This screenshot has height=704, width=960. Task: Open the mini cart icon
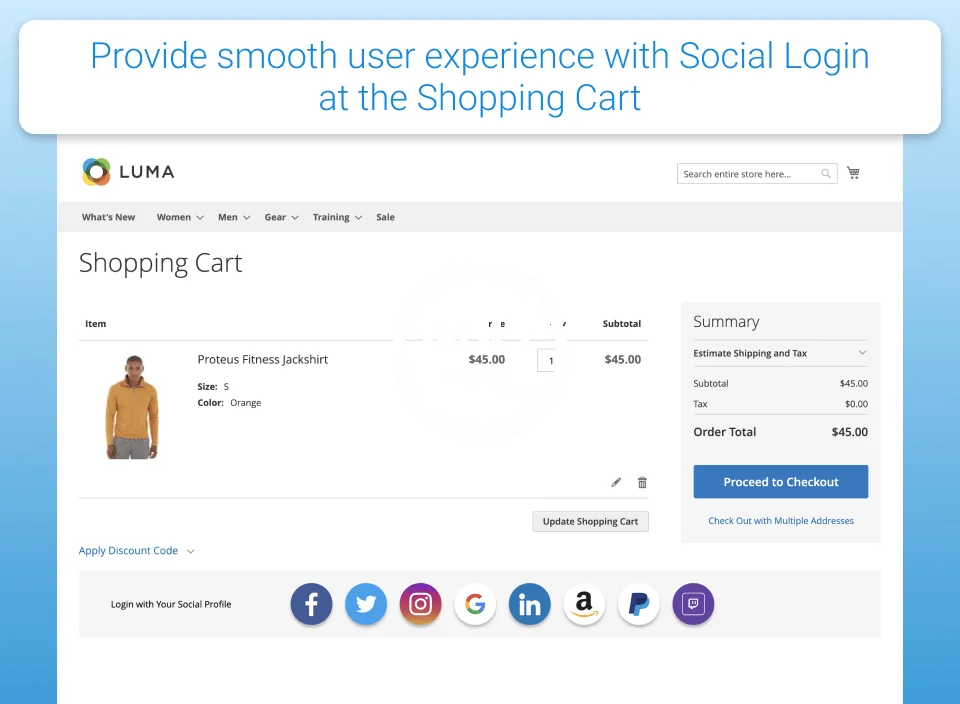coord(853,173)
